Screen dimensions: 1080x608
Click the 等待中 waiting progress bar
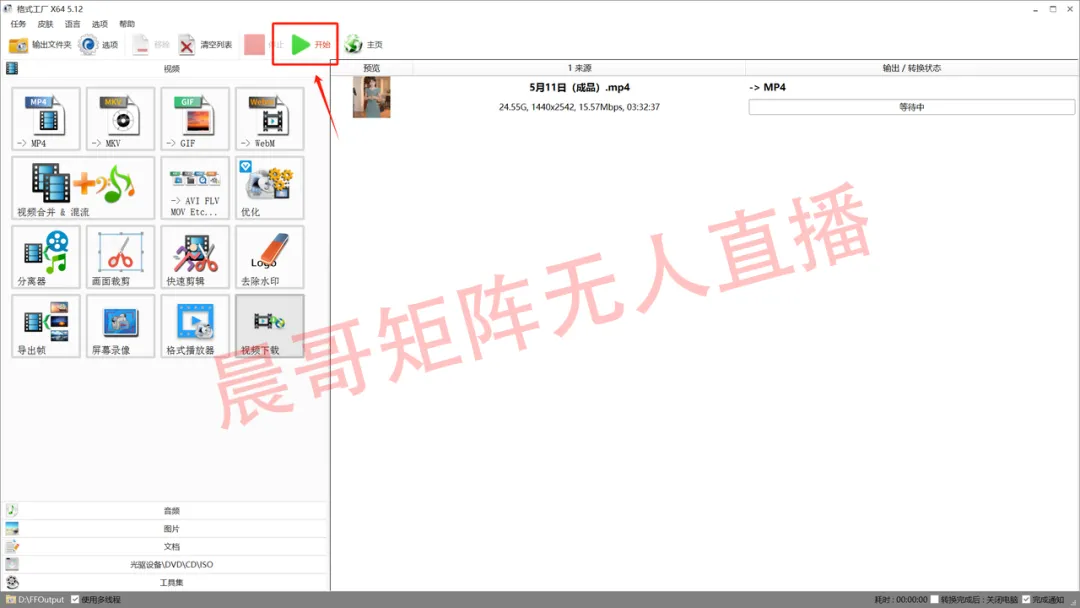click(x=911, y=107)
